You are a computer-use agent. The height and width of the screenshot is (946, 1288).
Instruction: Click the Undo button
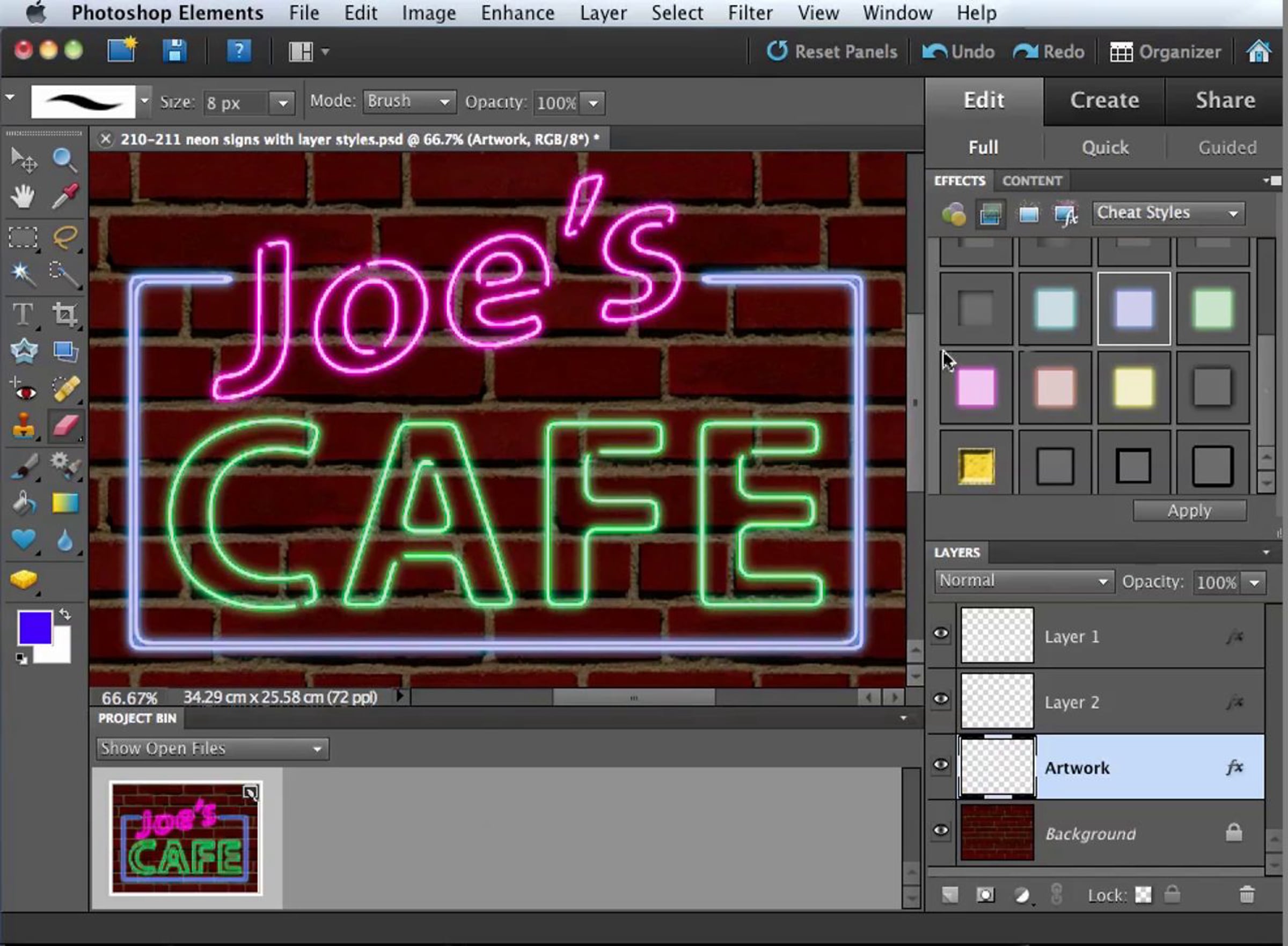pos(958,52)
